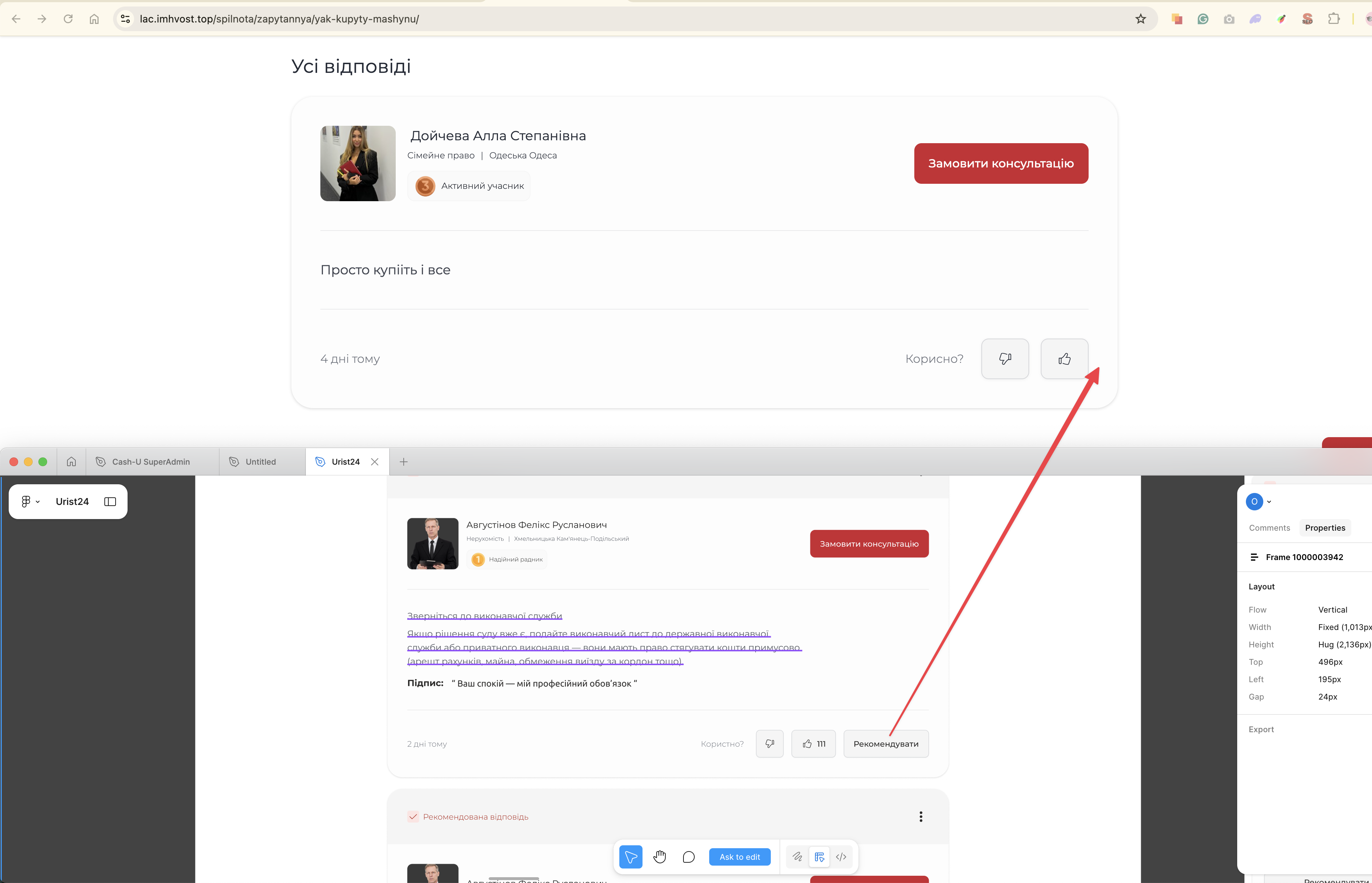Switch to Draw mode squiggle icon
This screenshot has height=883, width=1372.
pyautogui.click(x=797, y=857)
